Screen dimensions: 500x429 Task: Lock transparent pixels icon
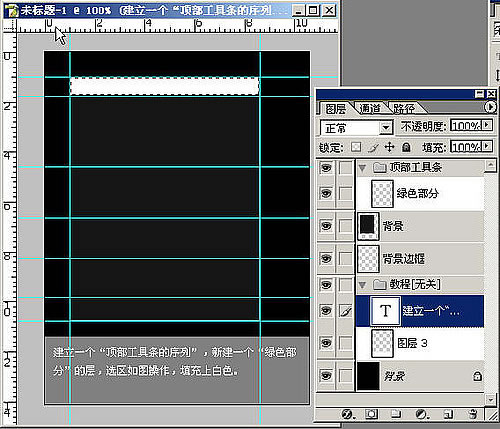(x=356, y=147)
